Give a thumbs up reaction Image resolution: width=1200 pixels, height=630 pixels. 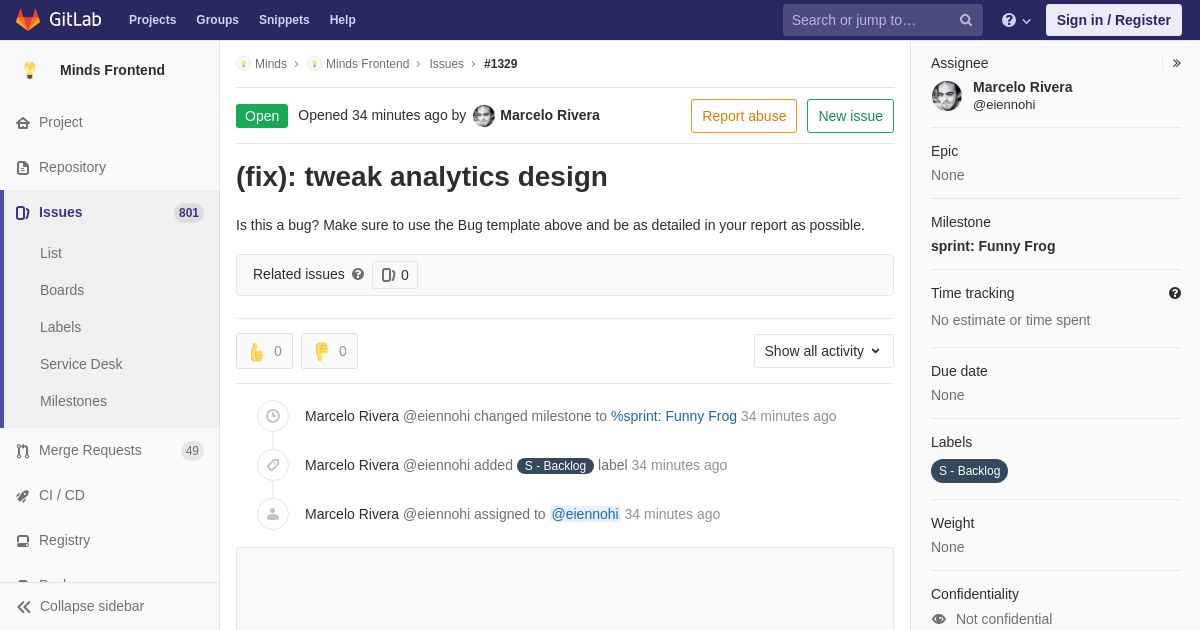pos(264,351)
